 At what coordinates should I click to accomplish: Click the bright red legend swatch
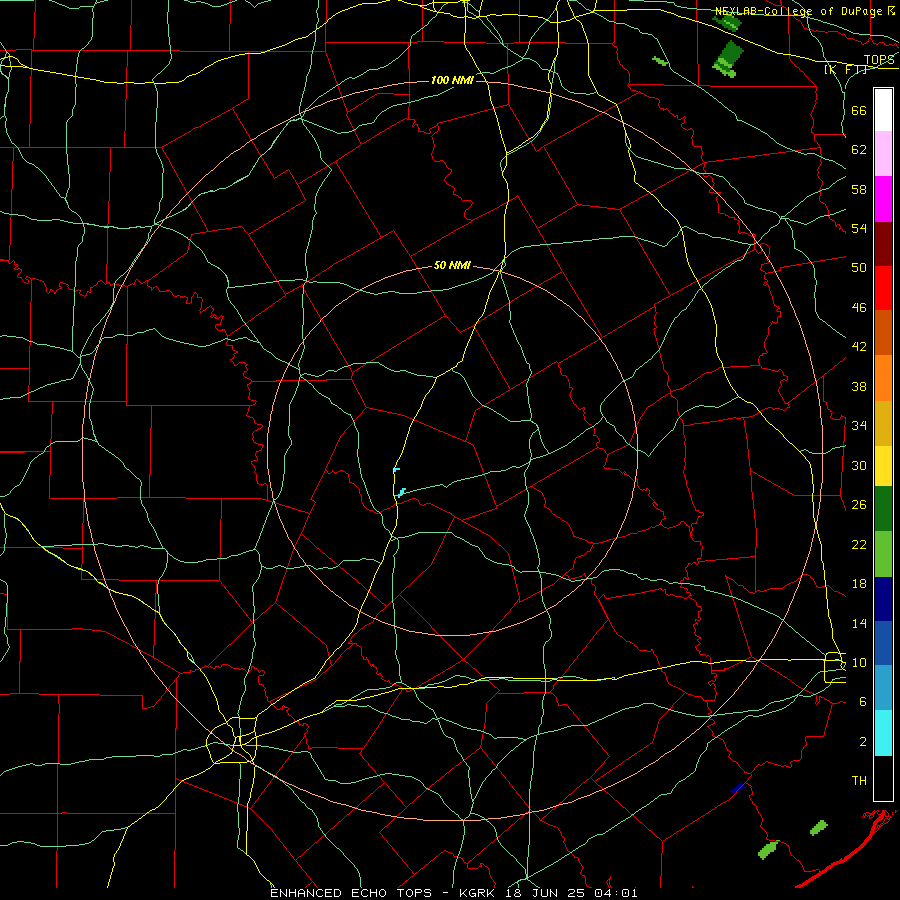(x=883, y=288)
